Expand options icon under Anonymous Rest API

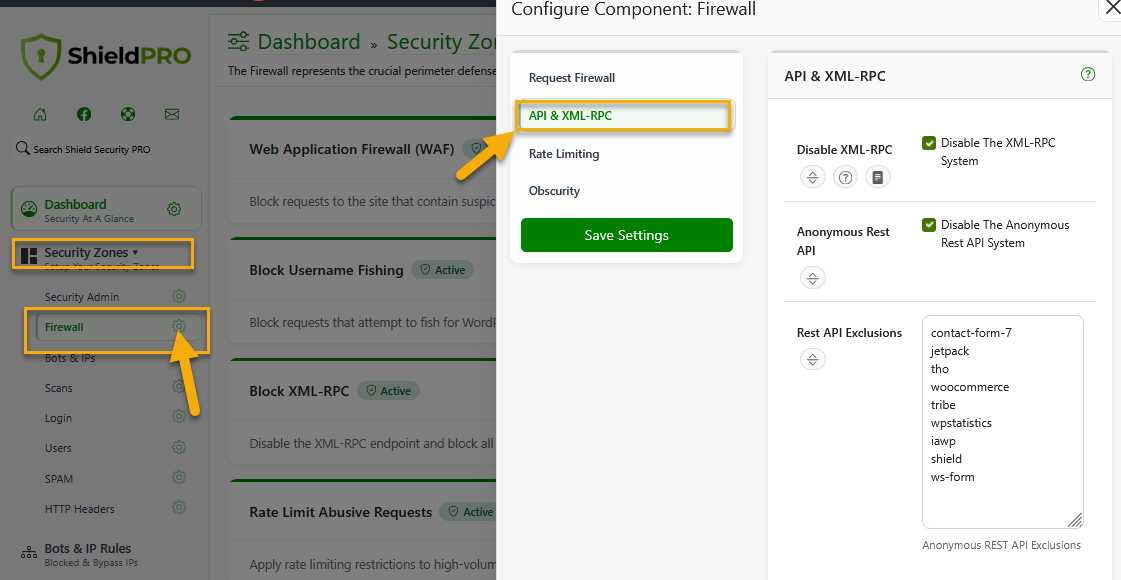813,277
